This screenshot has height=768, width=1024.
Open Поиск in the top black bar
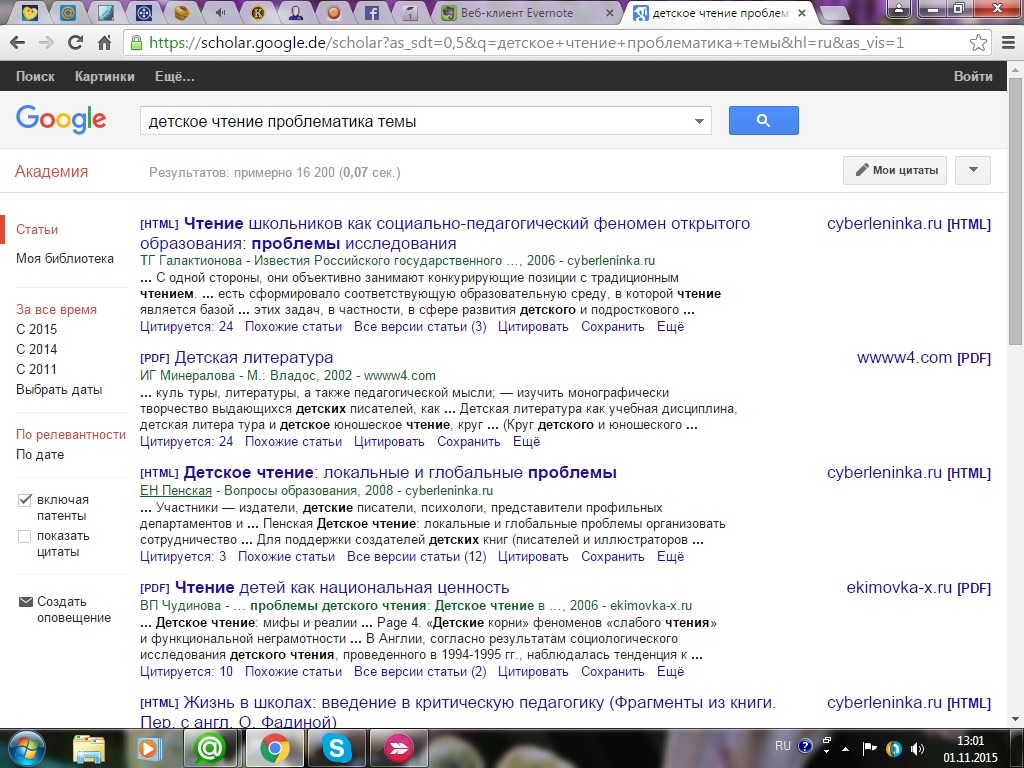35,76
